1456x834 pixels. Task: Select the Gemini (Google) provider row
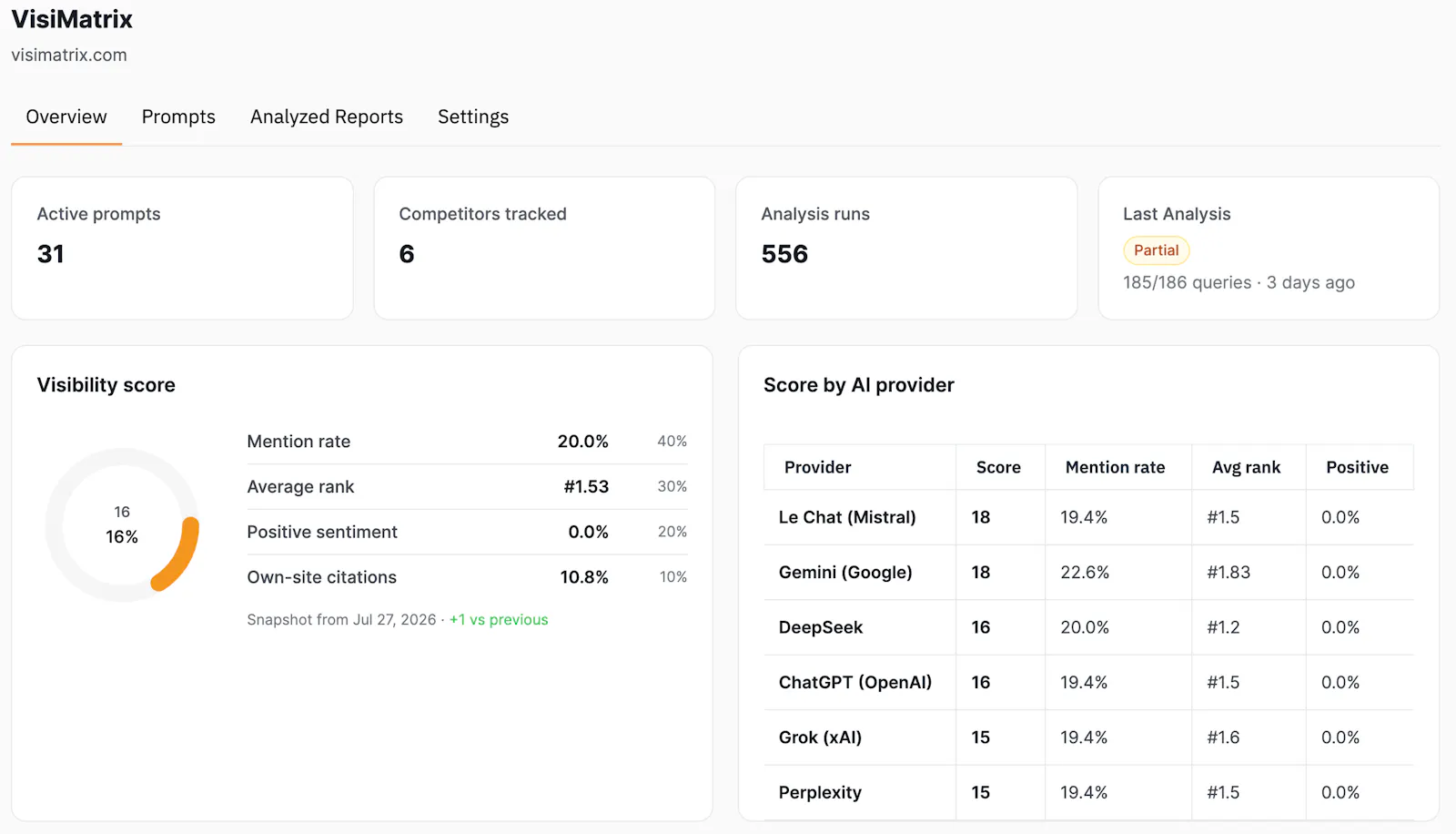tap(1088, 573)
